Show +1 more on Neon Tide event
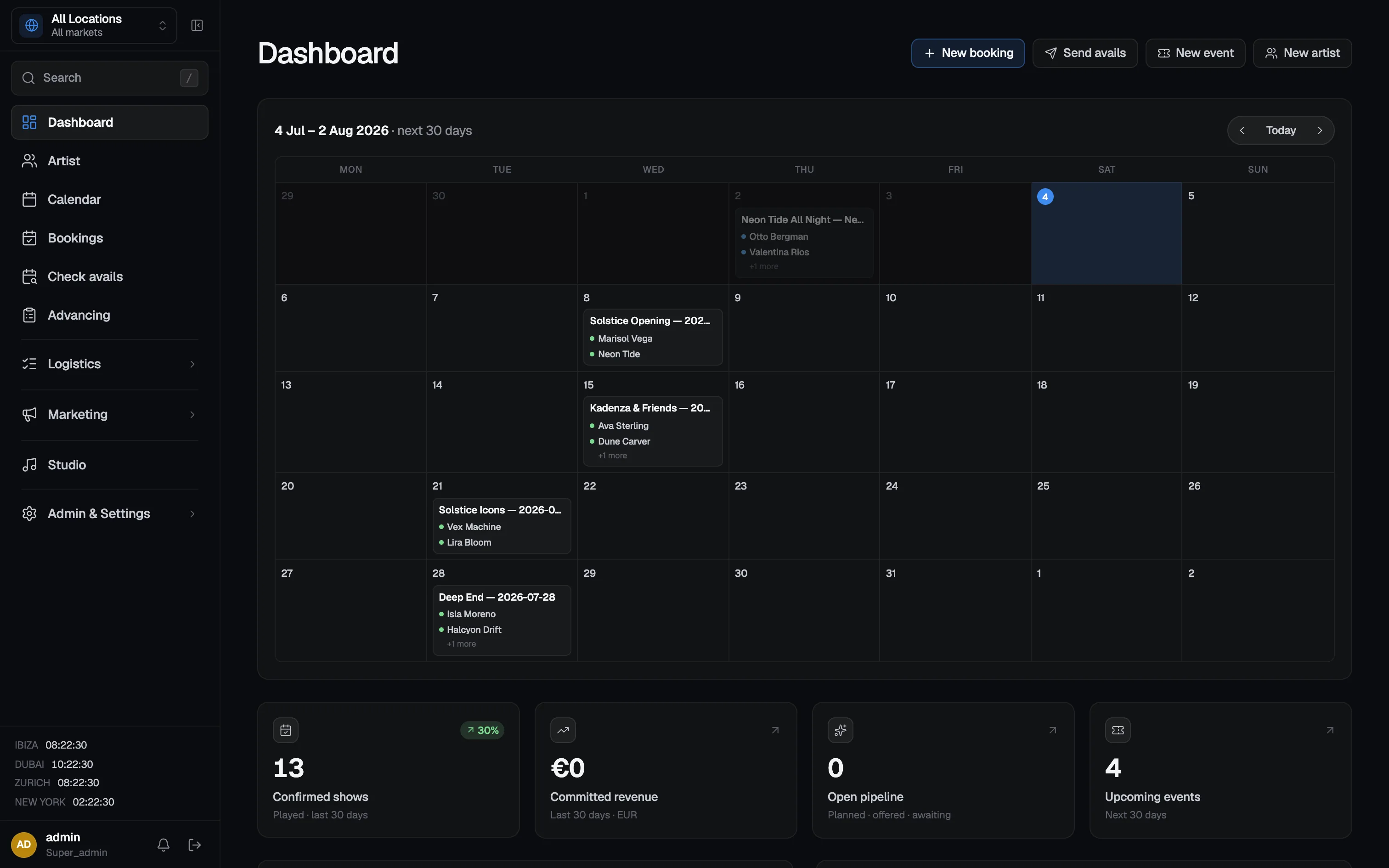The image size is (1389, 868). click(763, 266)
